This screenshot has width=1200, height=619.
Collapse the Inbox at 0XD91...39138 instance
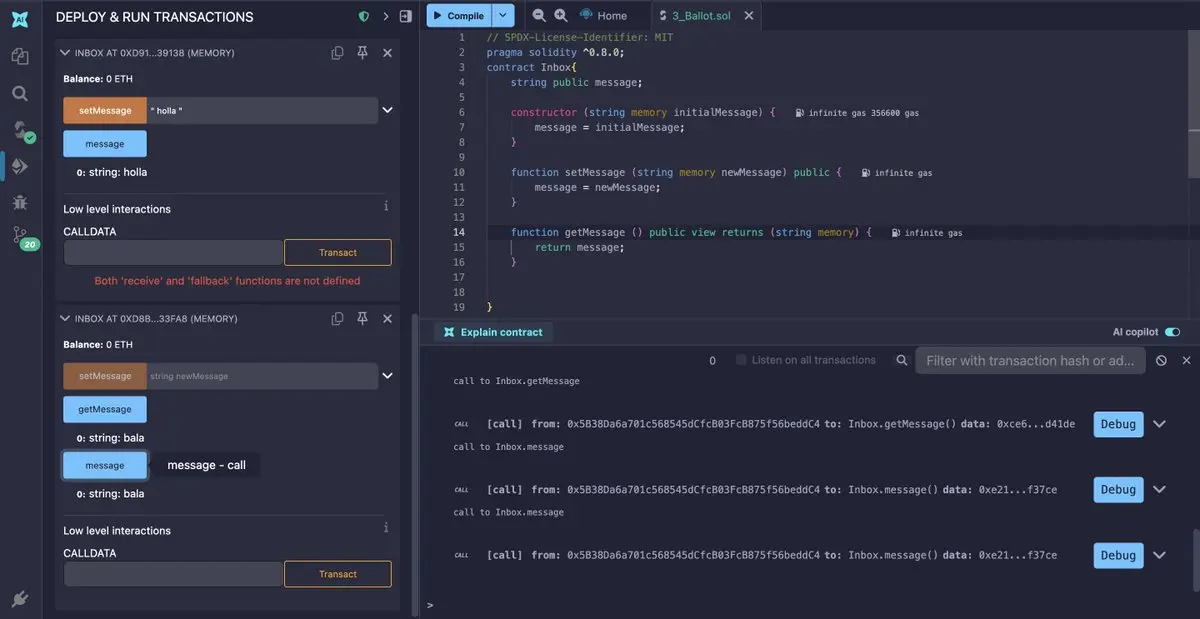pyautogui.click(x=66, y=53)
